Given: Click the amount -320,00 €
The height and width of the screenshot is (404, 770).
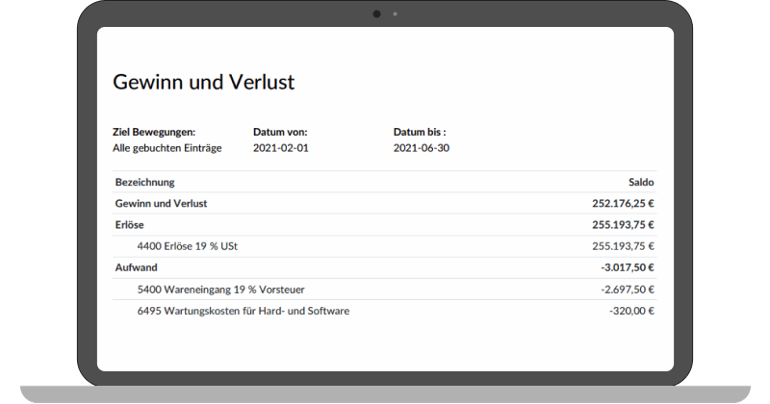Looking at the screenshot, I should pyautogui.click(x=631, y=311).
